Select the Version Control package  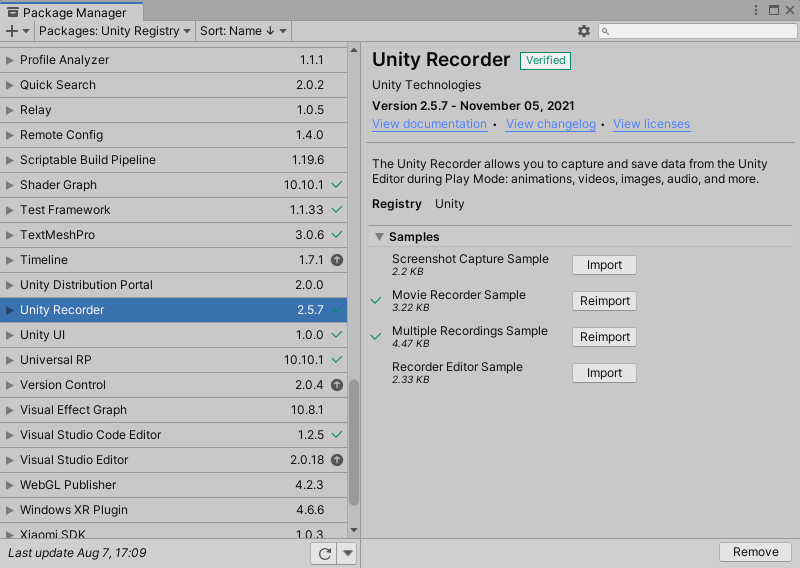(x=173, y=385)
